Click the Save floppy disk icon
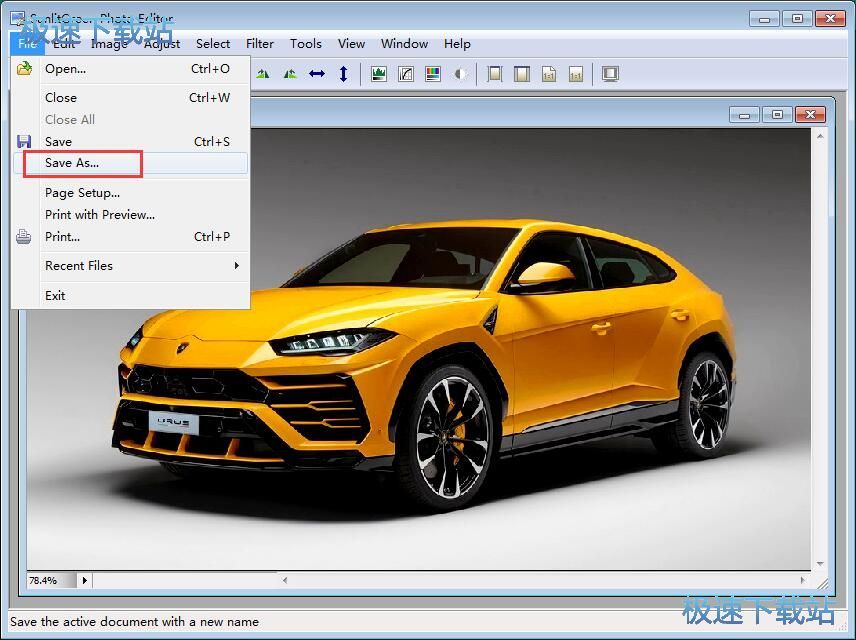This screenshot has height=640, width=856. [24, 141]
